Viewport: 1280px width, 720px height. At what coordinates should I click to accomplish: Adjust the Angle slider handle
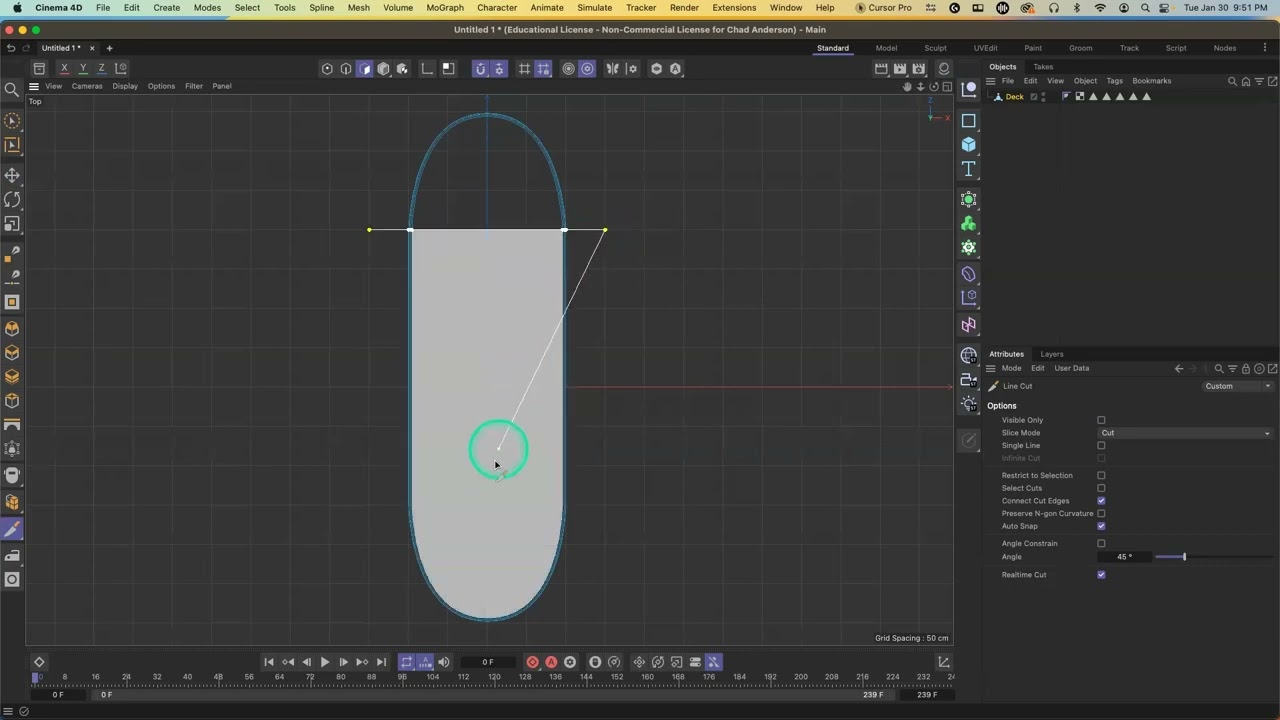click(1184, 557)
